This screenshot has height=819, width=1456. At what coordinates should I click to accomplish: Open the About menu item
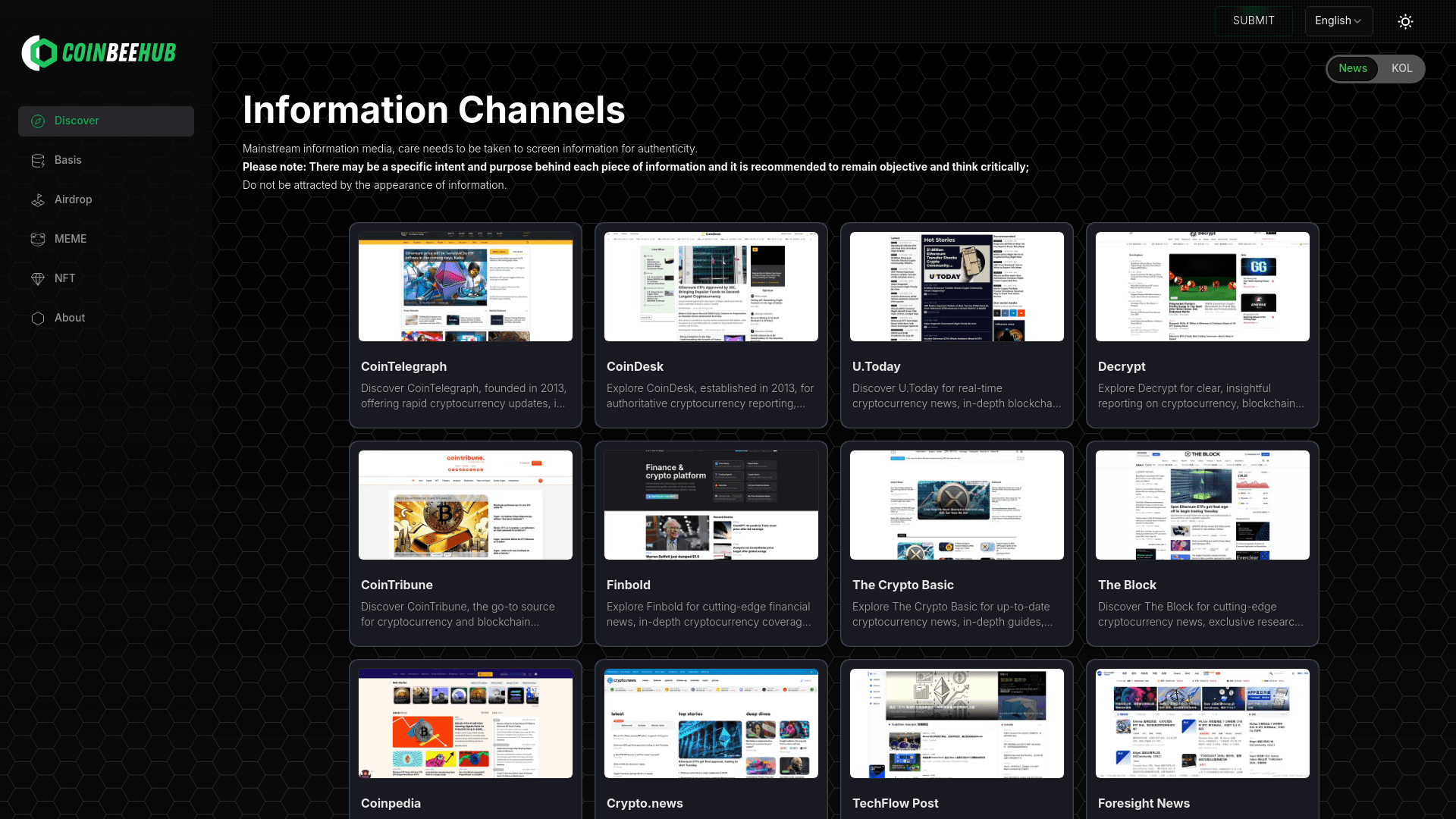click(x=106, y=318)
